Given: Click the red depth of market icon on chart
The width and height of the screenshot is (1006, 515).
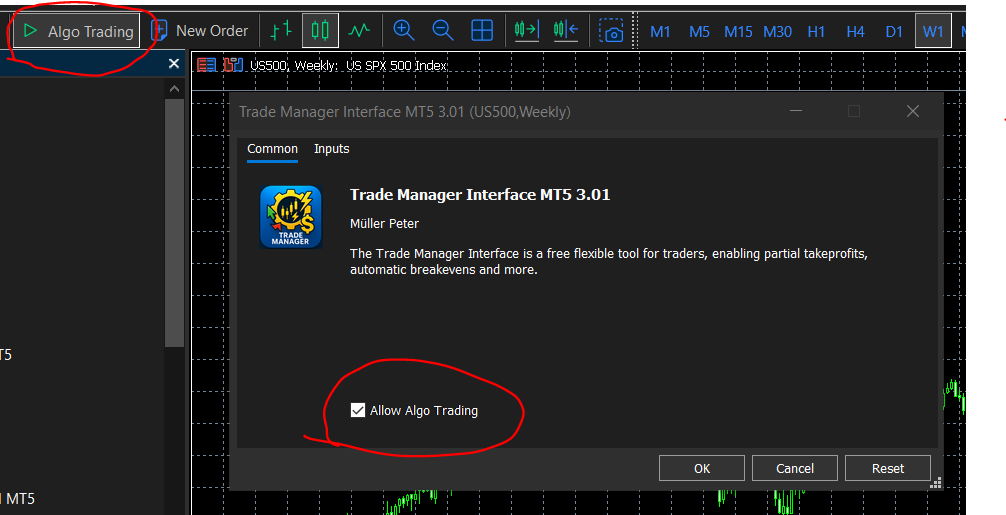Looking at the screenshot, I should click(207, 65).
